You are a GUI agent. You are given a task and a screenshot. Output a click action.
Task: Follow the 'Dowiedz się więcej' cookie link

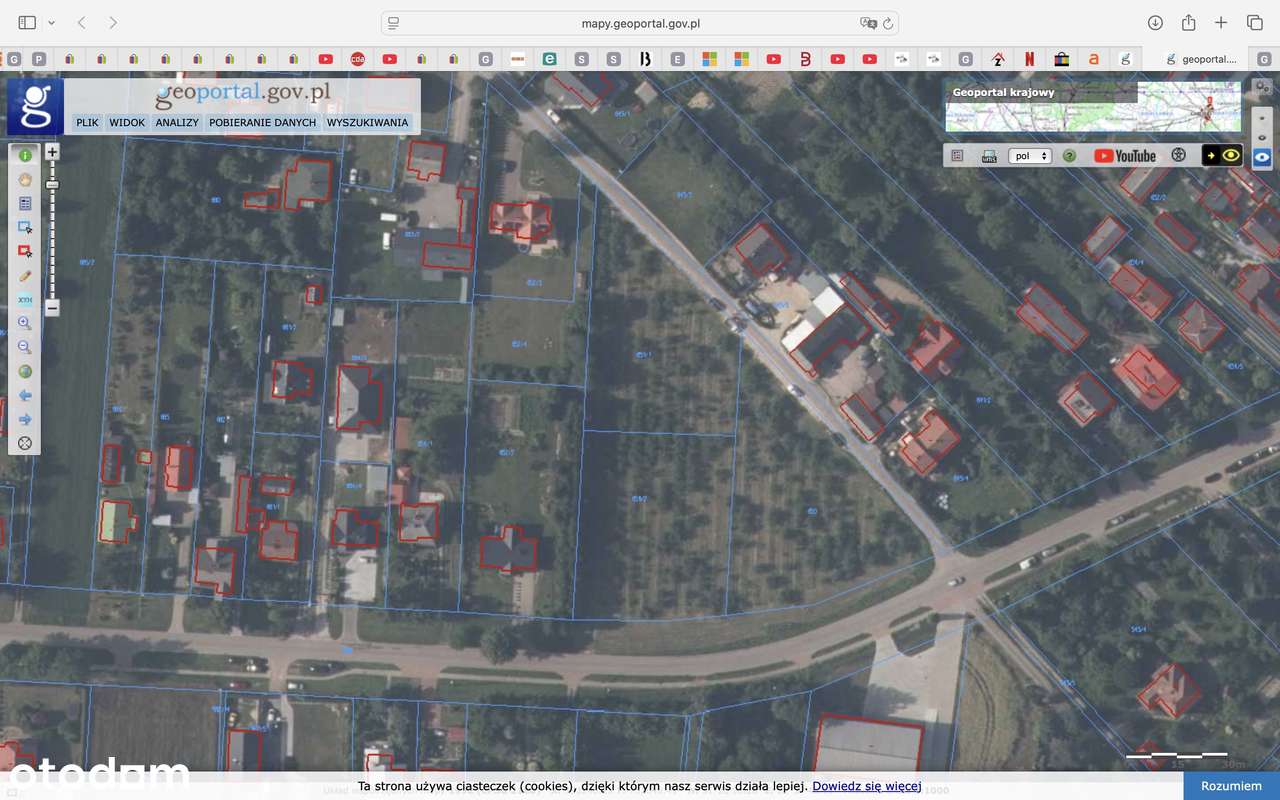(x=867, y=786)
